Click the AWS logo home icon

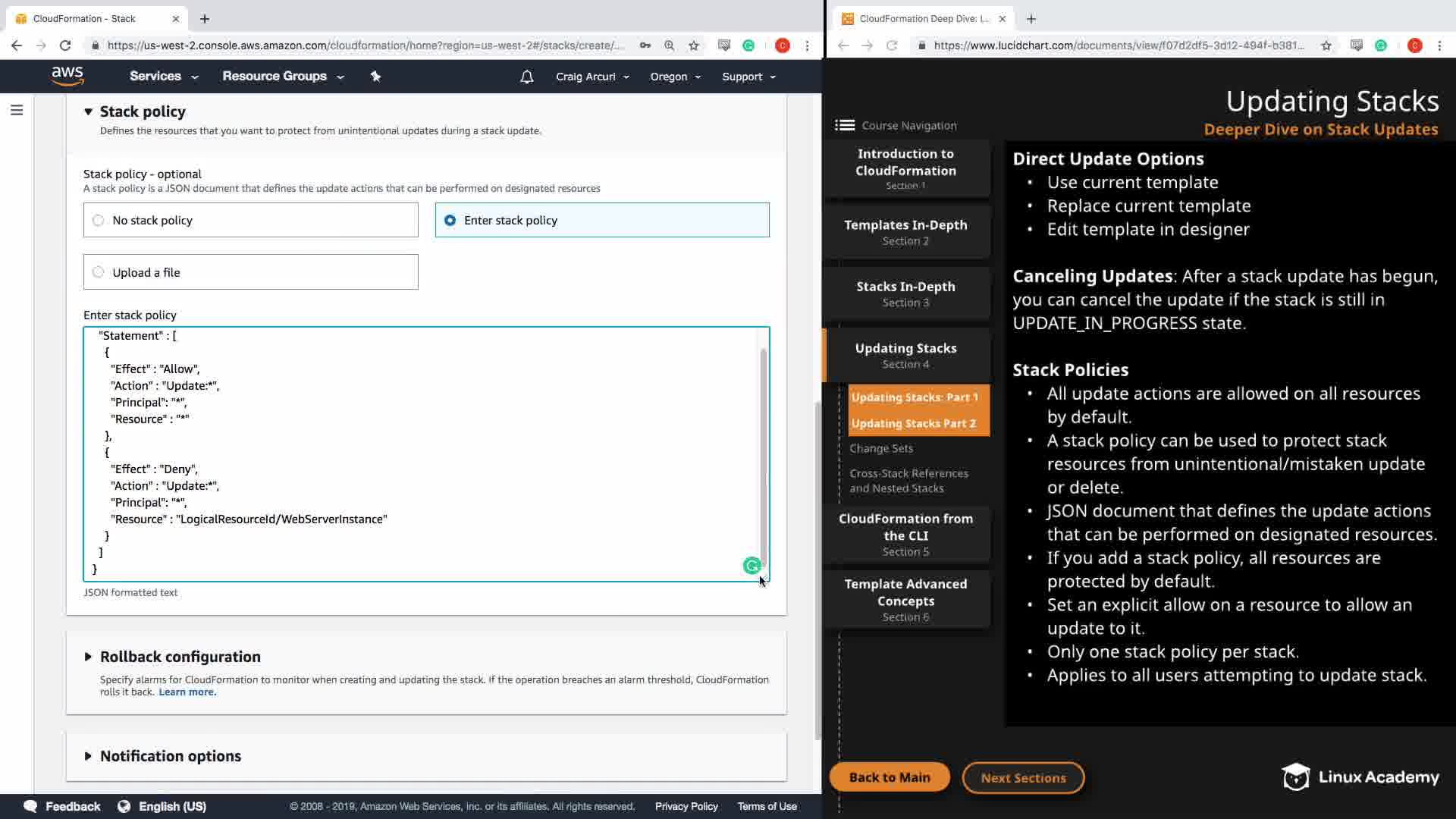[x=67, y=76]
